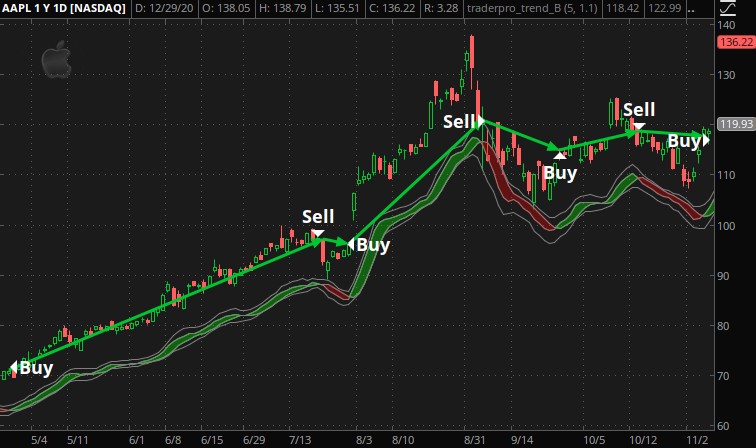Click the first Buy arrow near 70 price
The width and height of the screenshot is (756, 448).
tap(14, 368)
